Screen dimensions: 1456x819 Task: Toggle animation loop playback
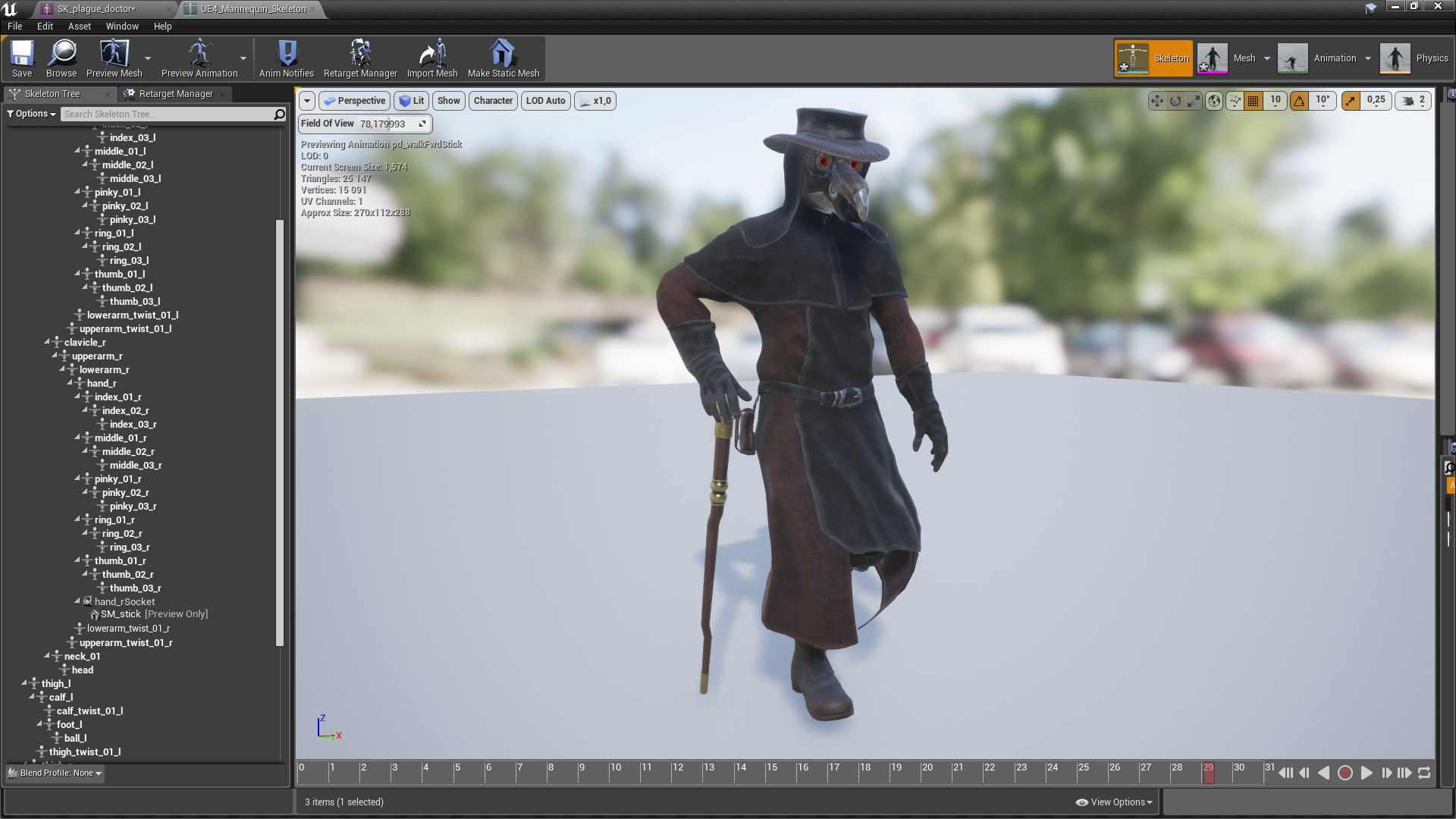point(1424,773)
